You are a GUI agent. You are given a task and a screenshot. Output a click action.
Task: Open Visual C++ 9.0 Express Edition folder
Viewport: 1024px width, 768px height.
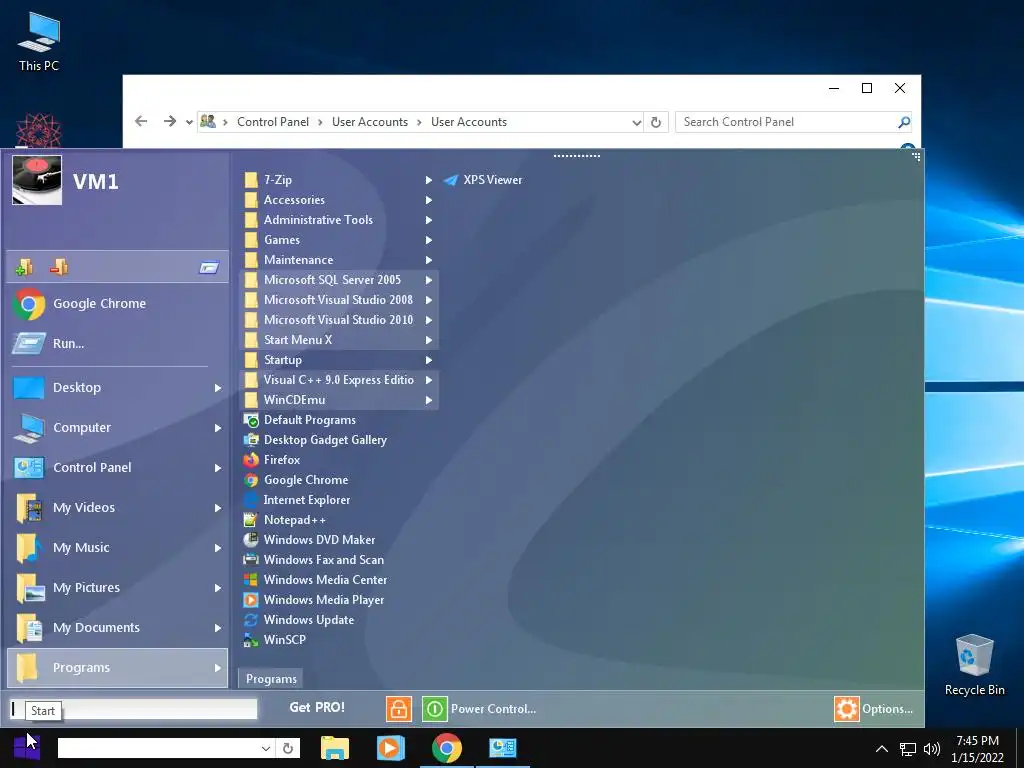tap(339, 380)
